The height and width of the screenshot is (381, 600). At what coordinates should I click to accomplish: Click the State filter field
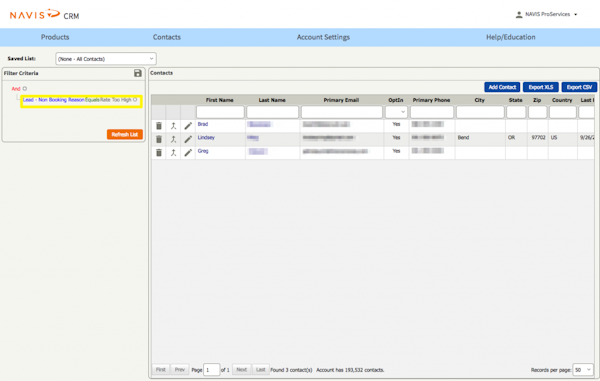(516, 112)
